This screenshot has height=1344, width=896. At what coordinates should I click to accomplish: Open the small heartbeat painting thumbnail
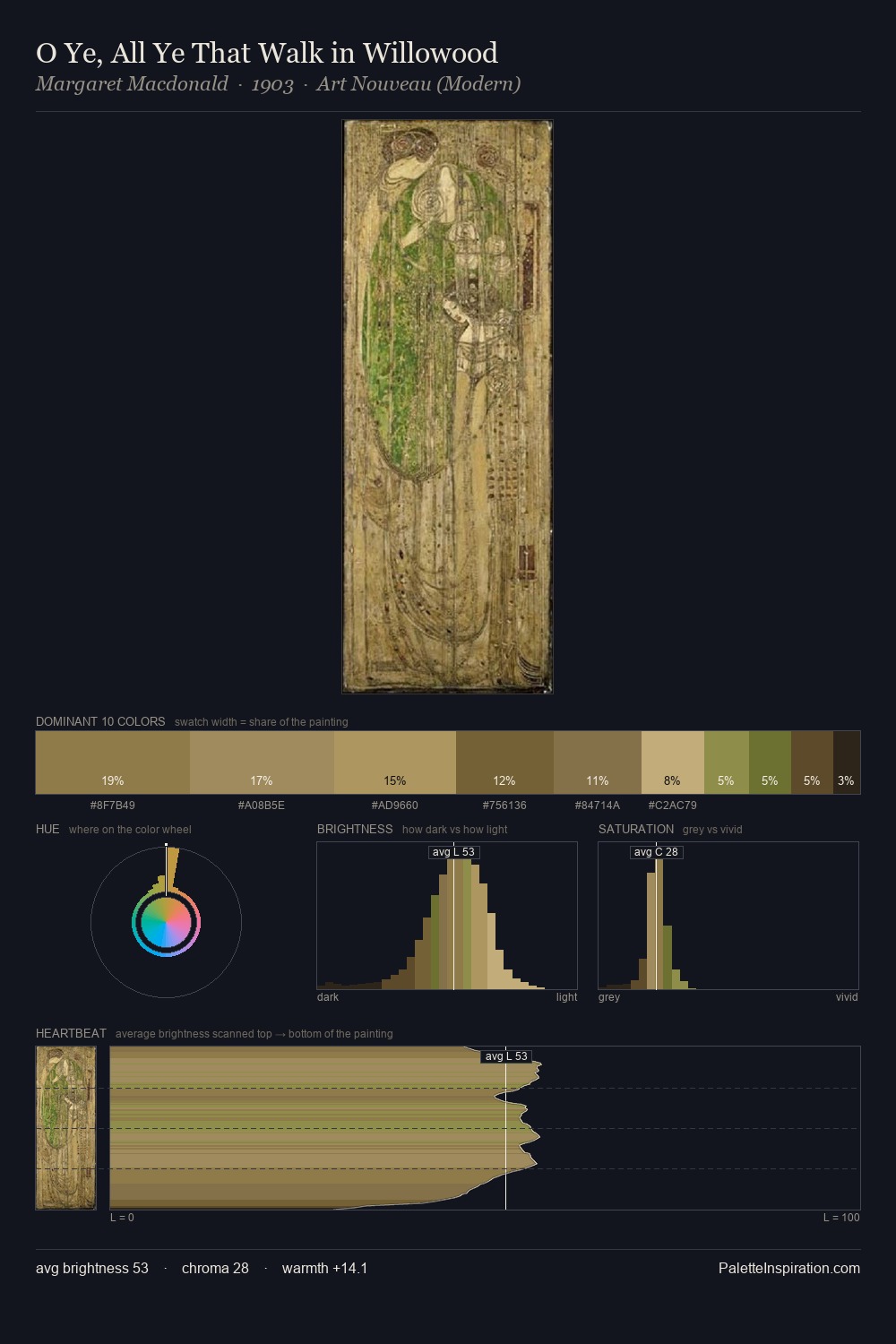click(65, 1128)
